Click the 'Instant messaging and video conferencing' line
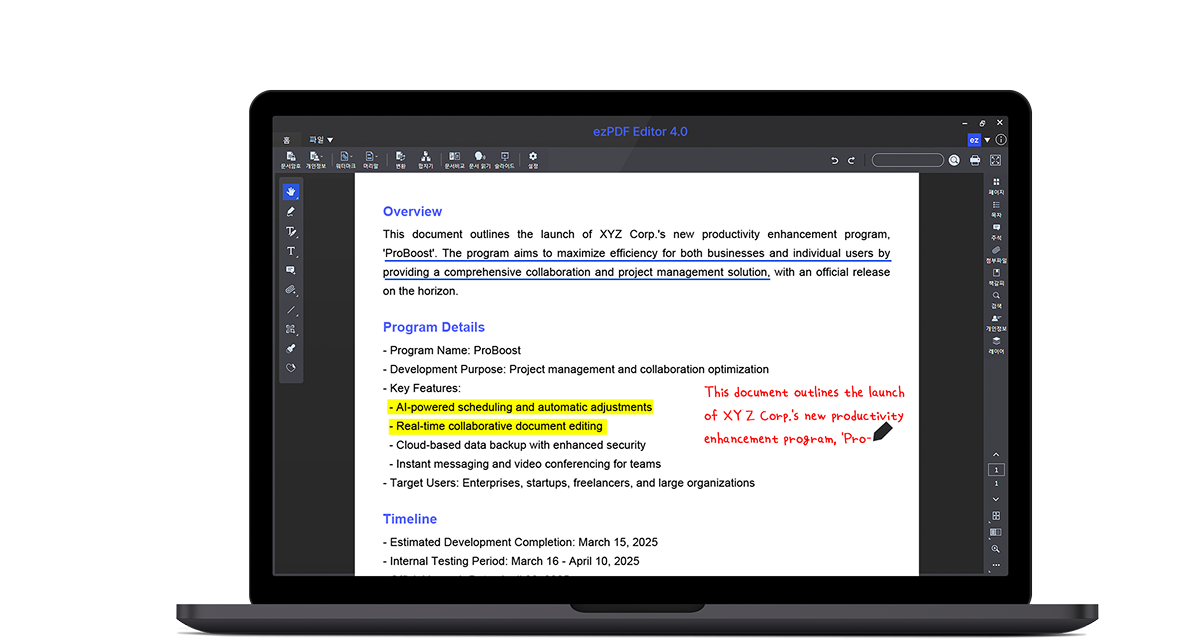Viewport: 1200px width, 640px height. [525, 464]
